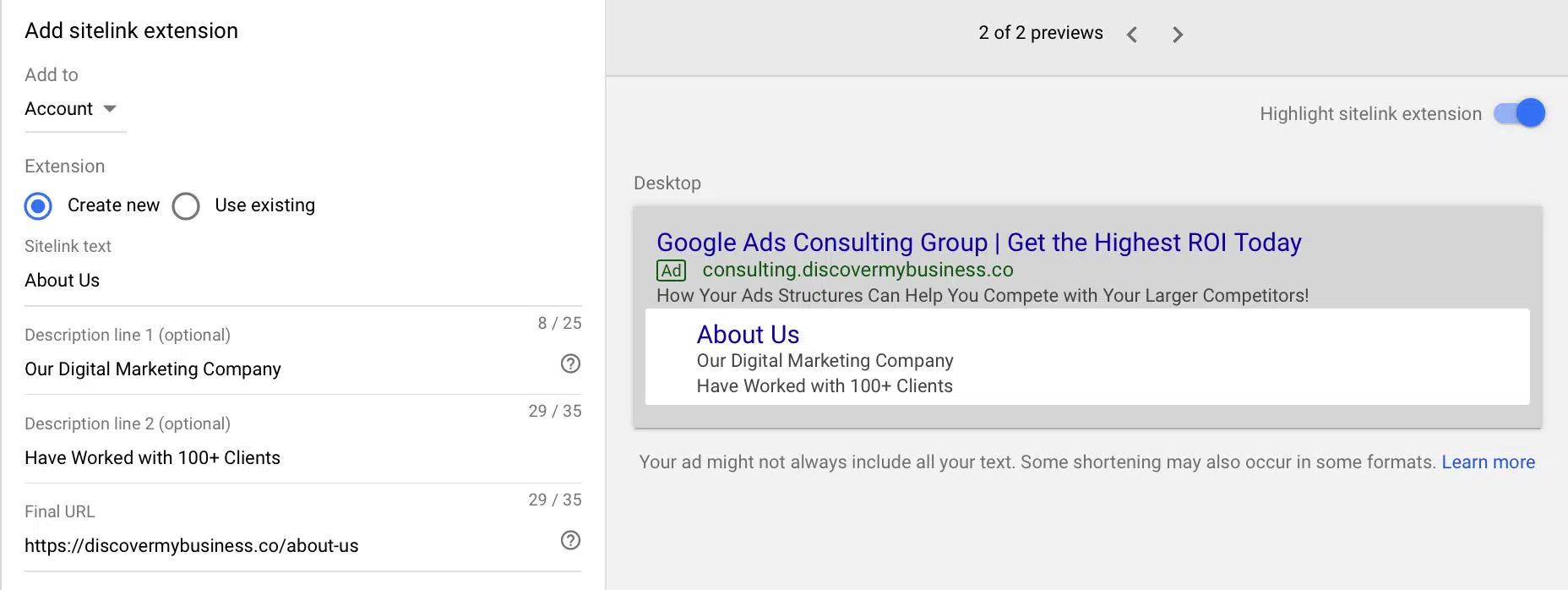Screen dimensions: 1568x590
Task: Turn off Highlight sitelink extension switch
Action: pyautogui.click(x=1520, y=113)
